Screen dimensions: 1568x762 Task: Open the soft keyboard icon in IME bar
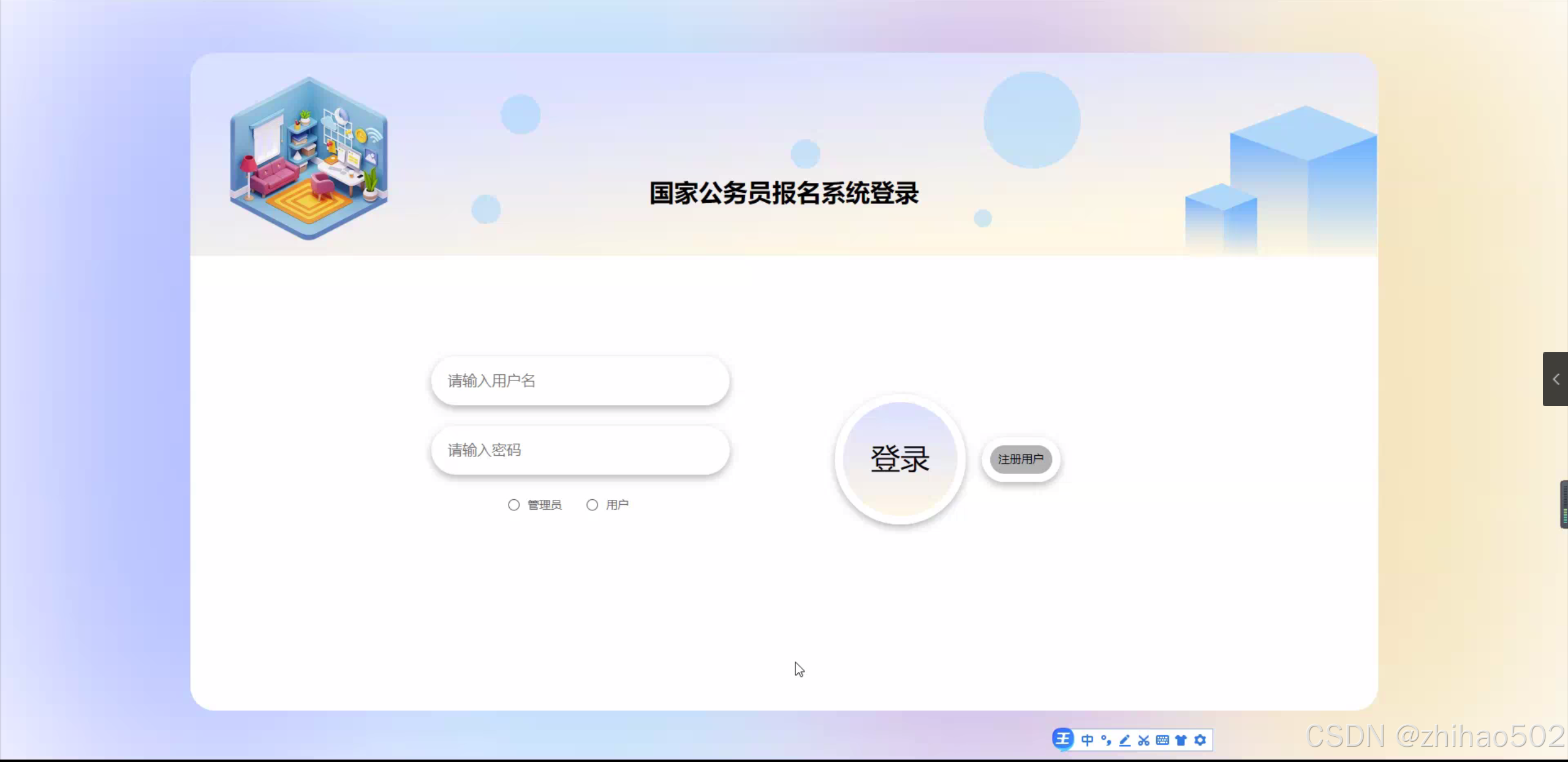tap(1162, 740)
